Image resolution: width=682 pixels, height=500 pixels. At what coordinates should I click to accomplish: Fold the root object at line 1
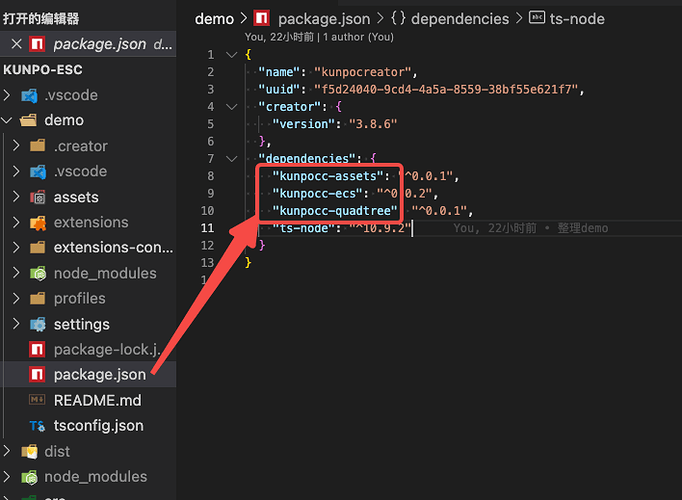click(232, 55)
